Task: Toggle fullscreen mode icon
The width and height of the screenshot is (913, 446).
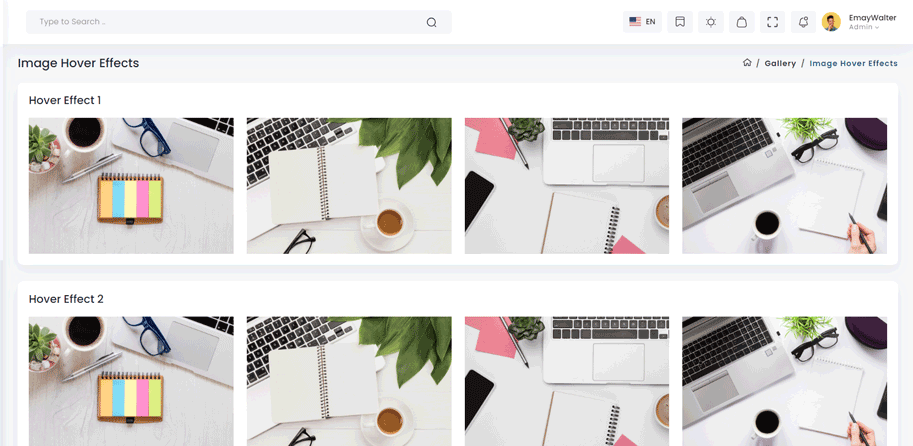Action: (773, 22)
